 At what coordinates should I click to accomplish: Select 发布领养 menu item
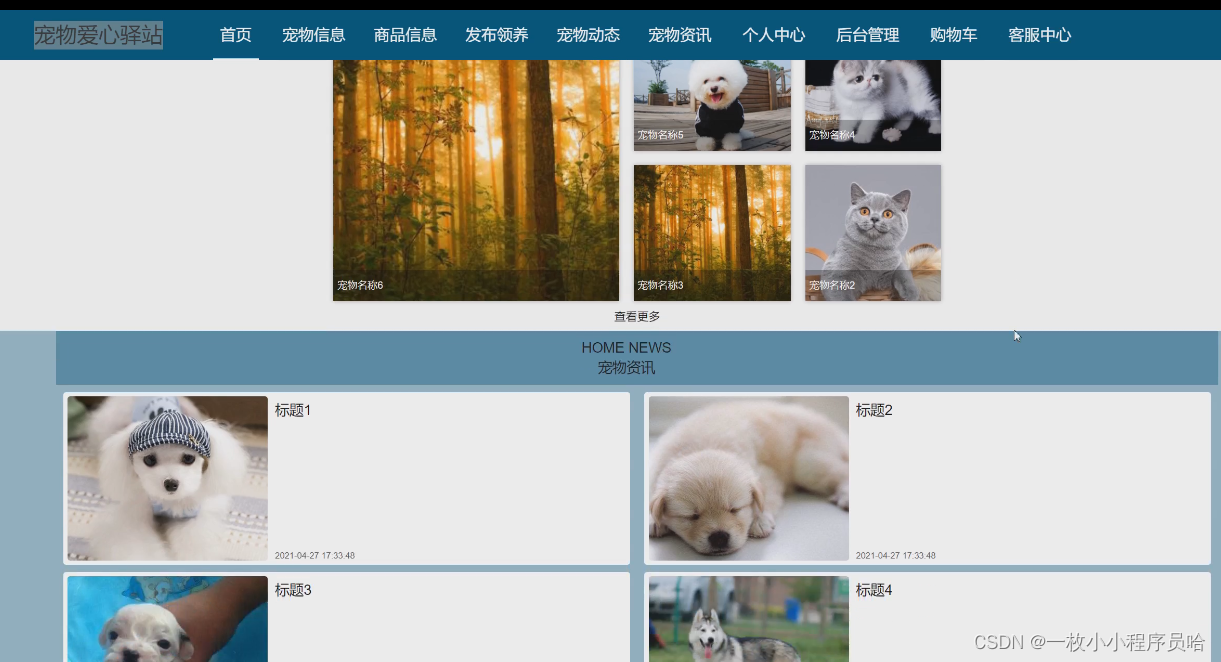pyautogui.click(x=497, y=35)
